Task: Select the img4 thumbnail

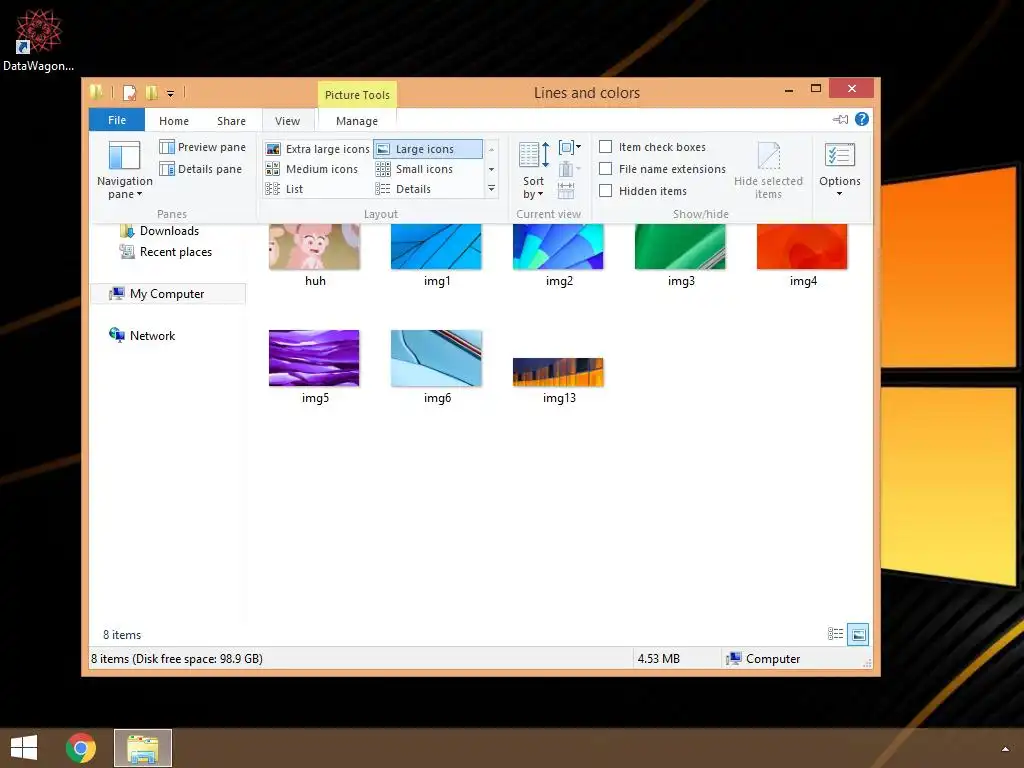Action: pos(802,246)
